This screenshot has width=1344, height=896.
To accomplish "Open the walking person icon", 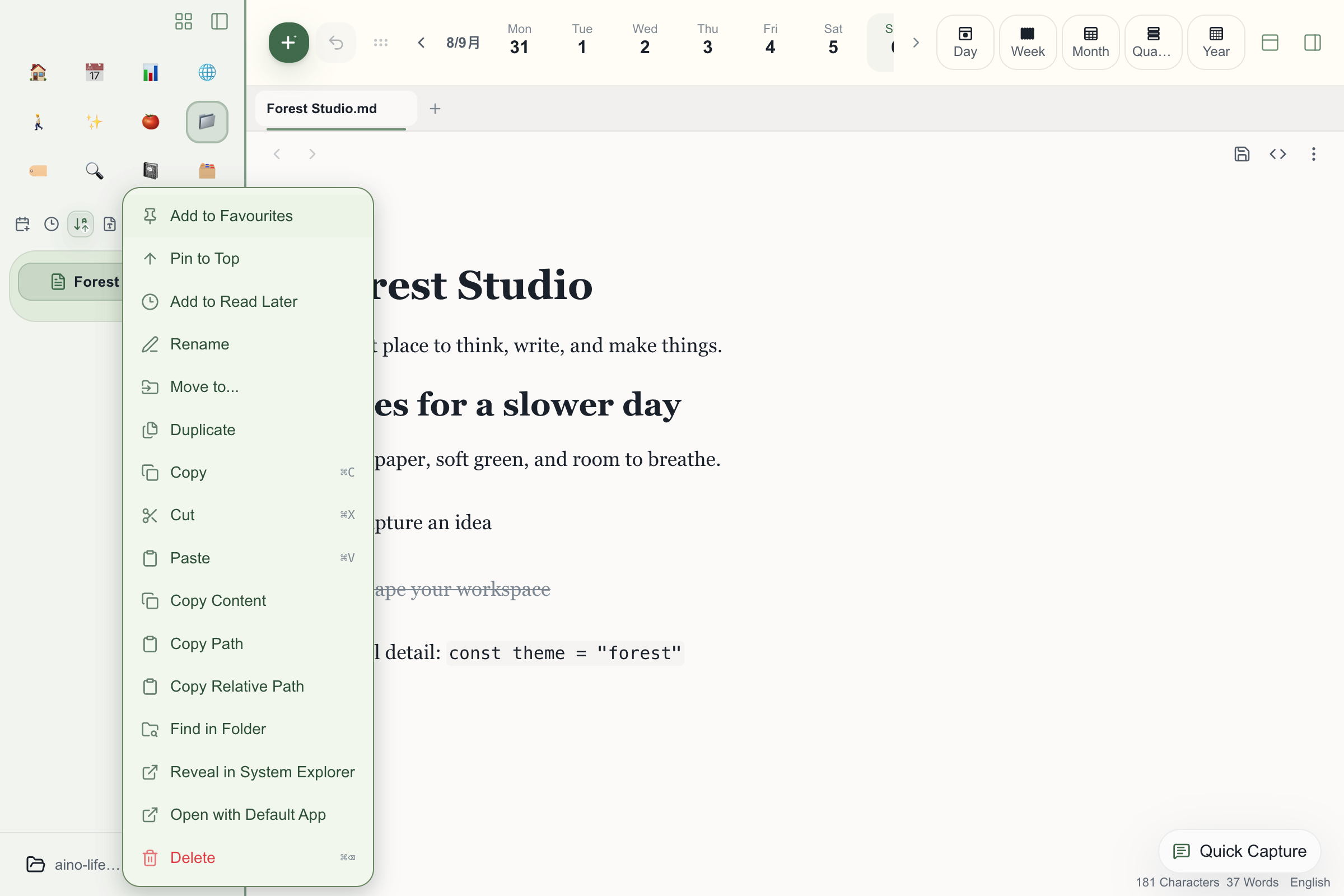I will pyautogui.click(x=38, y=122).
